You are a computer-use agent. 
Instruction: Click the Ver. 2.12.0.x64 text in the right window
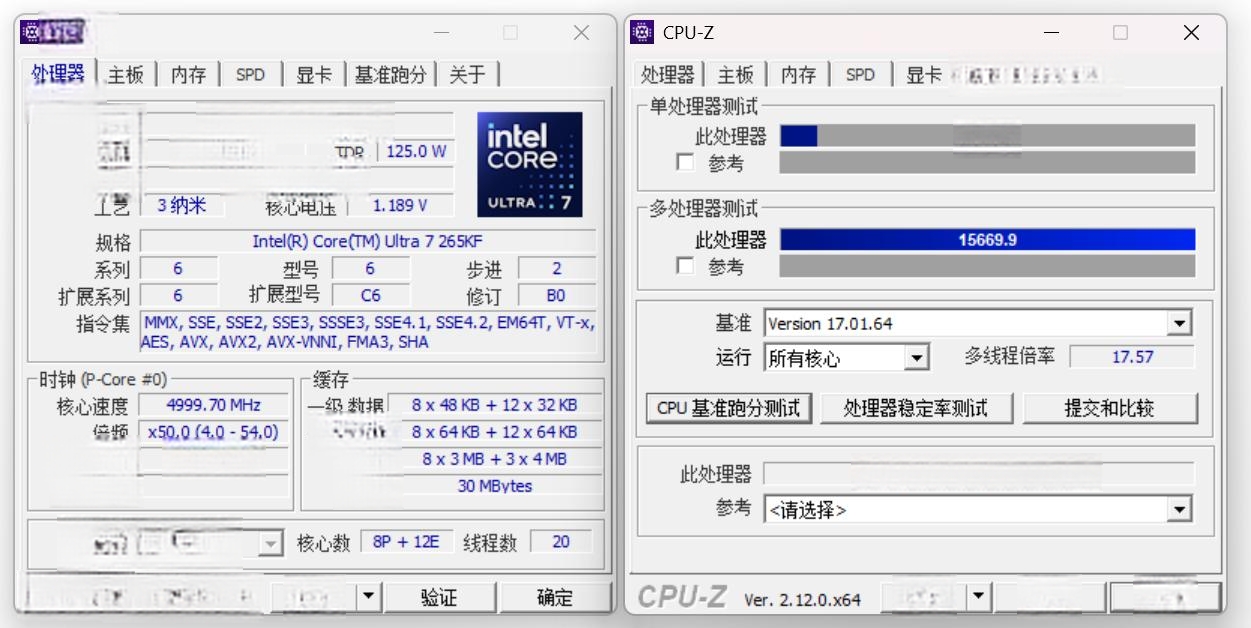[802, 600]
